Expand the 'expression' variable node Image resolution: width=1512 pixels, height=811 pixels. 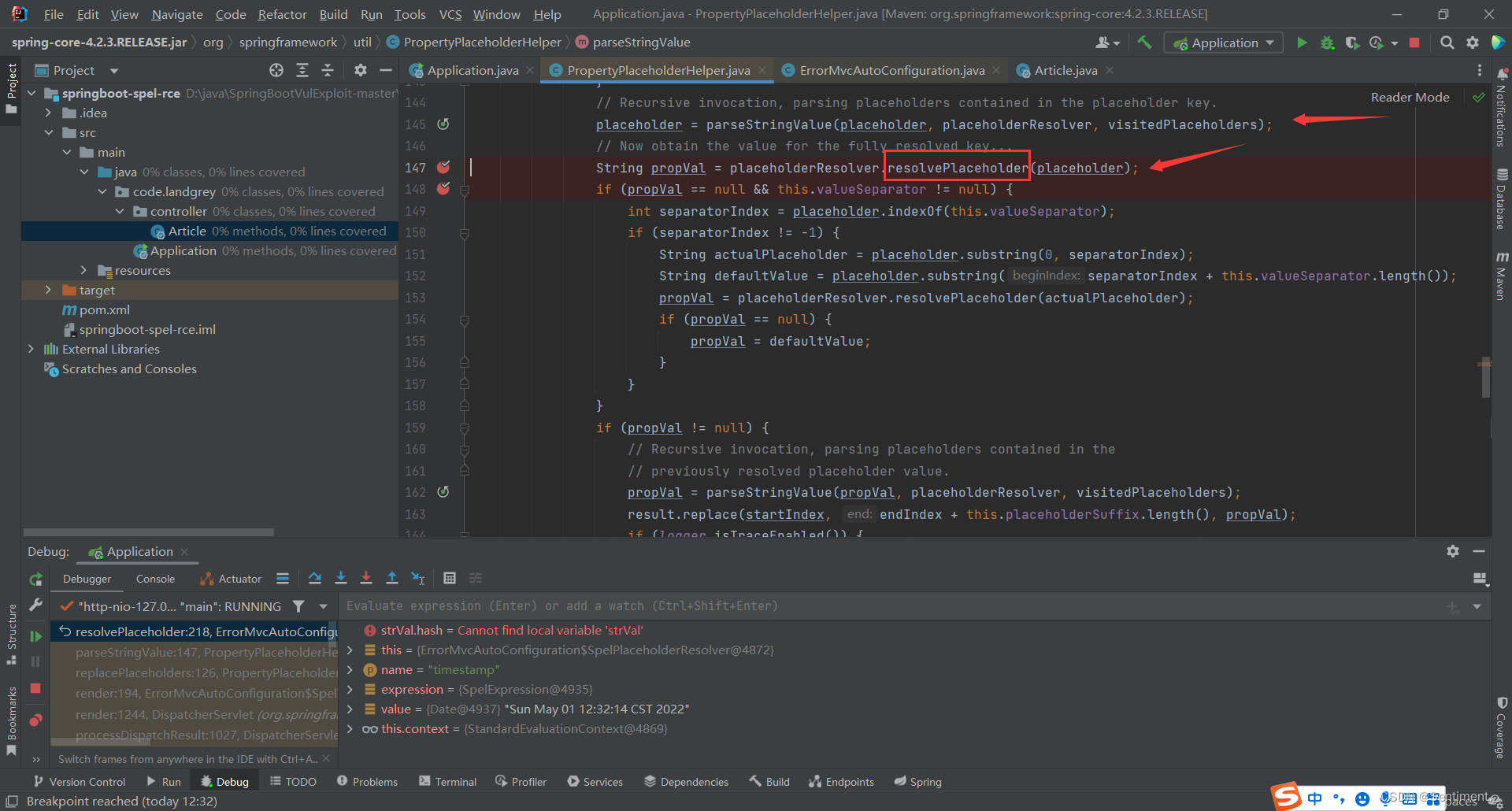tap(350, 689)
